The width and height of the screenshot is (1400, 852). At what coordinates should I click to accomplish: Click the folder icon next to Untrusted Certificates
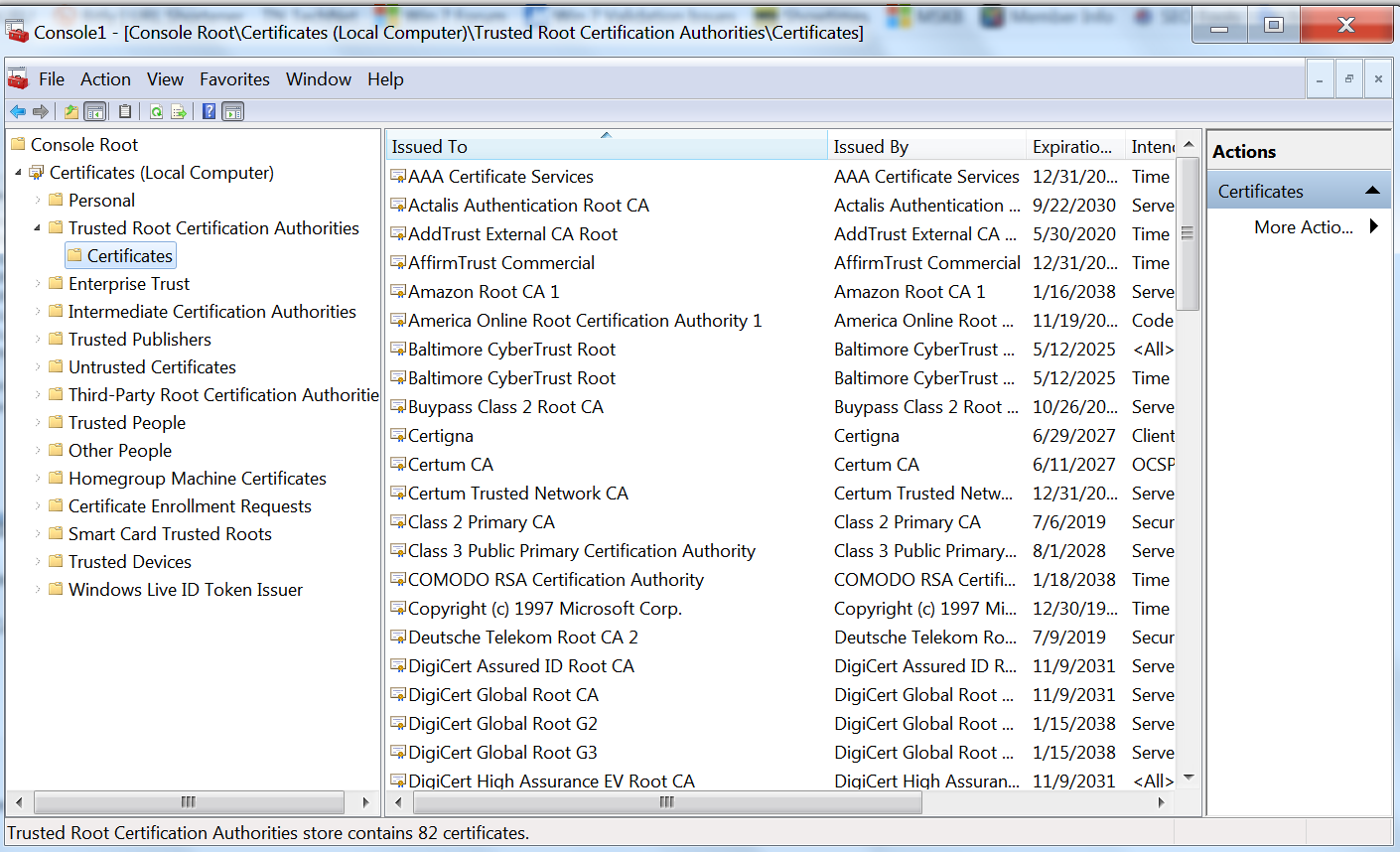coord(57,366)
